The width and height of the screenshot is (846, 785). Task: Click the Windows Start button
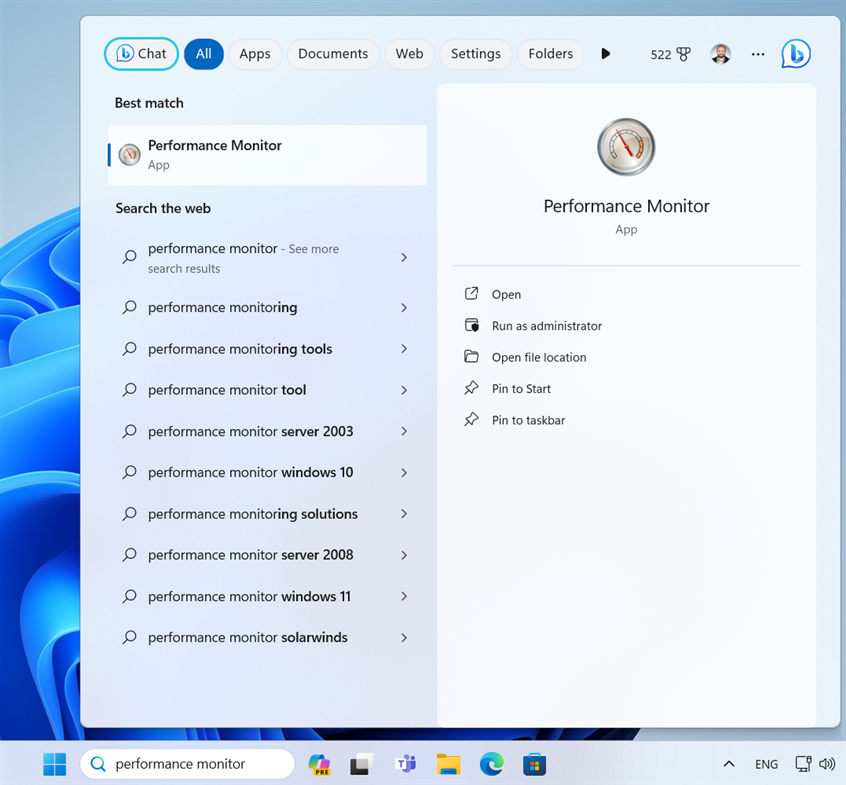click(x=54, y=764)
